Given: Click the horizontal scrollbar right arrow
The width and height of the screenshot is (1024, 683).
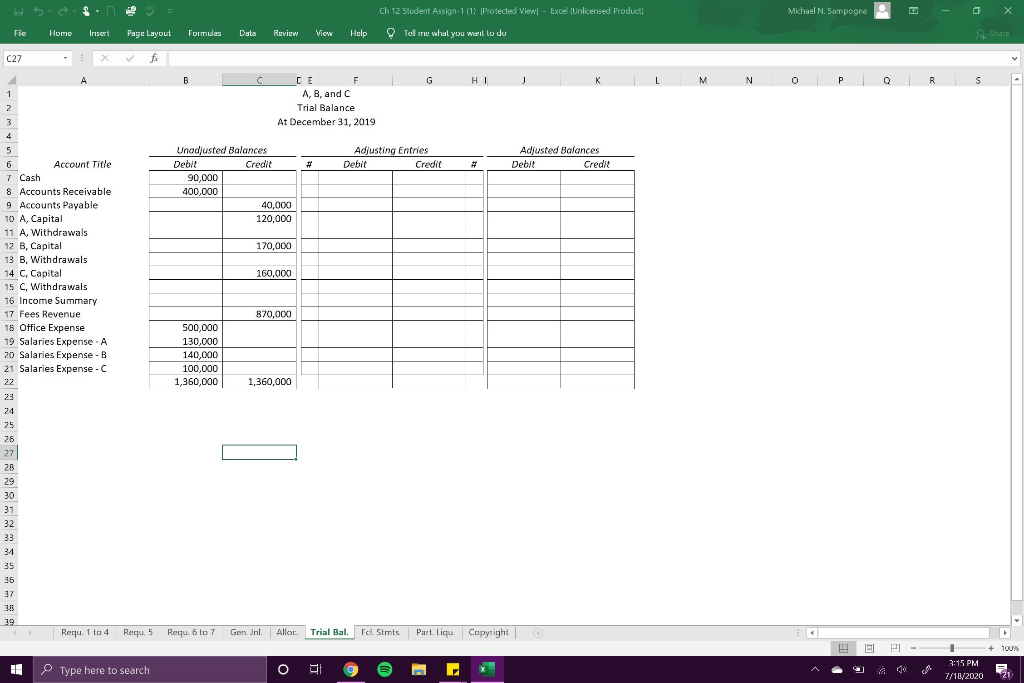Looking at the screenshot, I should 1005,633.
